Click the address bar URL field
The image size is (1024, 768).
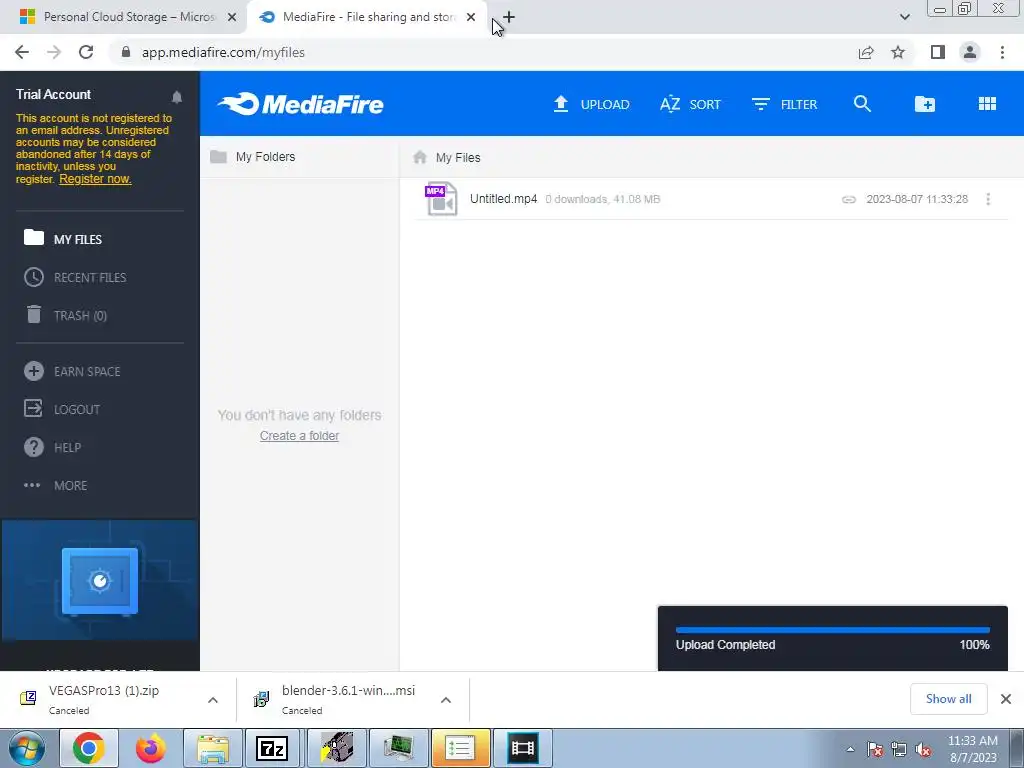pos(483,52)
